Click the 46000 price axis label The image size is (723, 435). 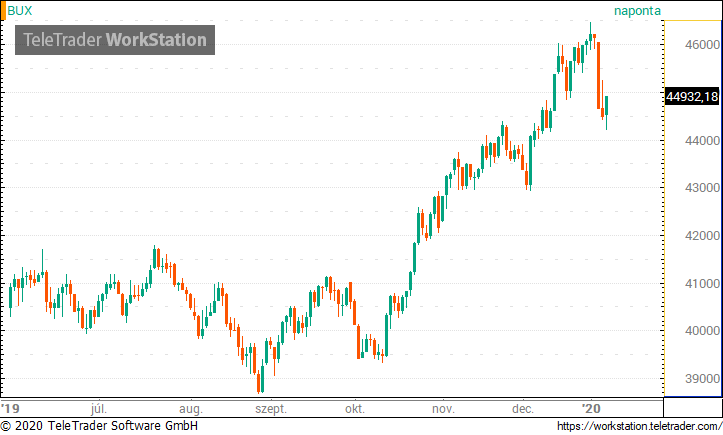point(702,45)
